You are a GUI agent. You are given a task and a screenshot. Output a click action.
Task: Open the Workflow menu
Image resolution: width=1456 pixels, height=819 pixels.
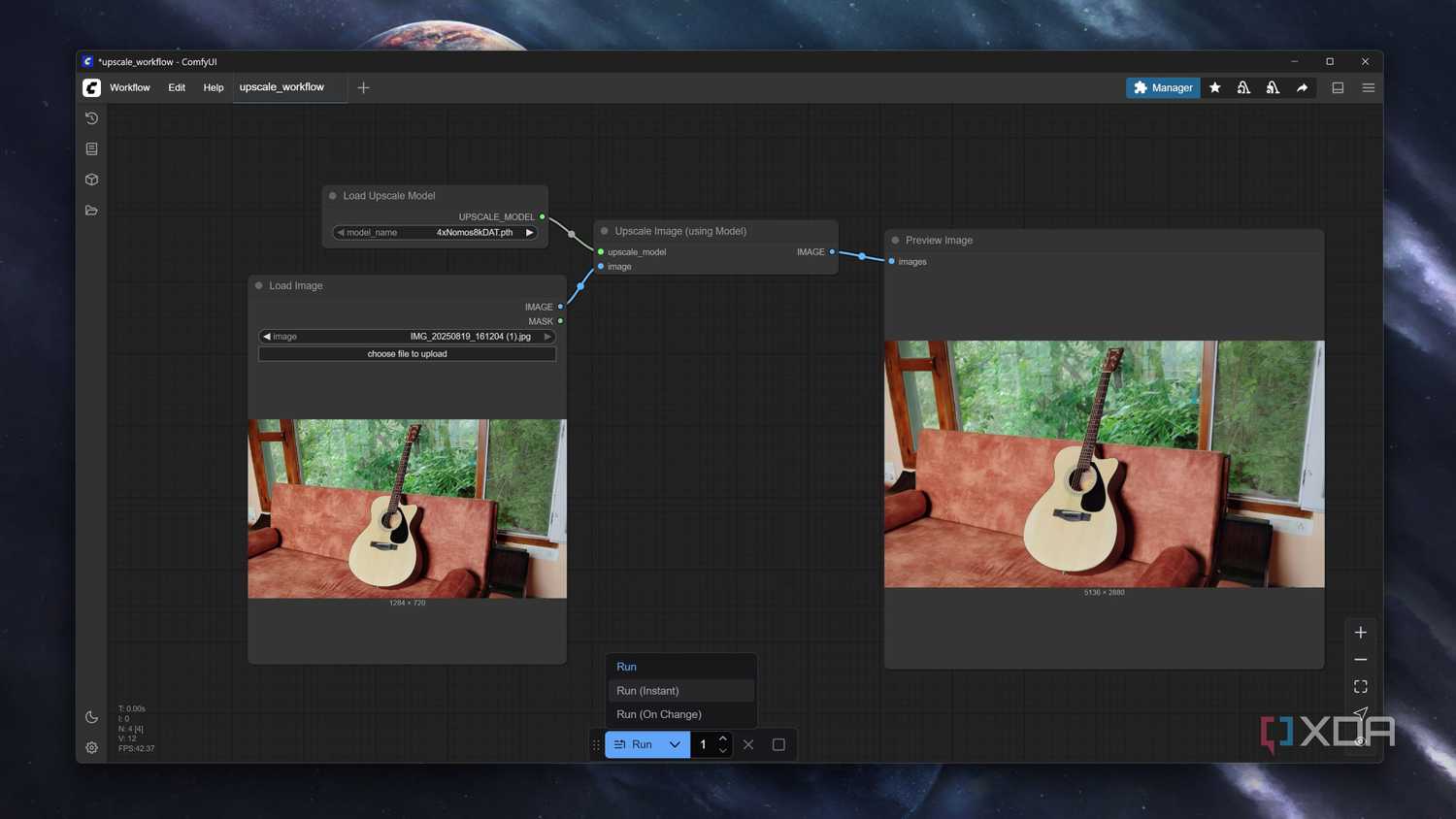pyautogui.click(x=130, y=87)
